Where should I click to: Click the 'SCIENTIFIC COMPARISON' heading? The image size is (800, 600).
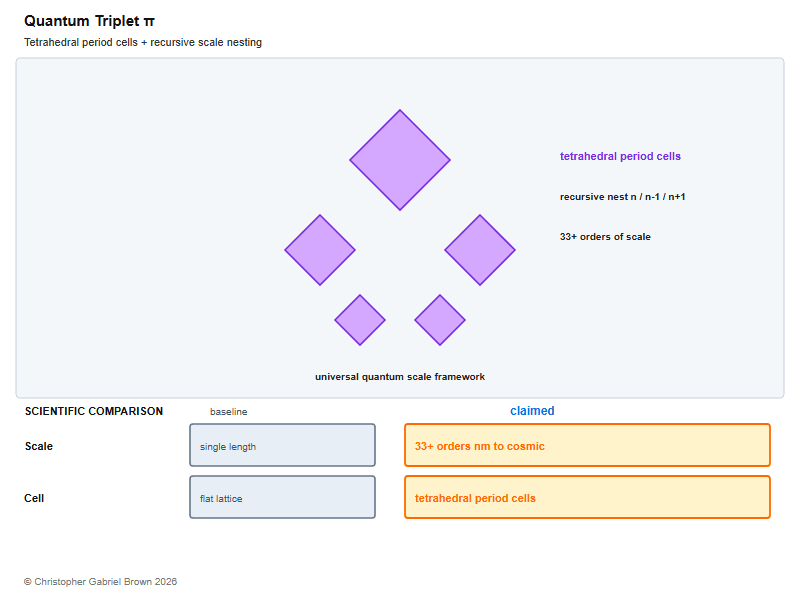[x=94, y=411]
